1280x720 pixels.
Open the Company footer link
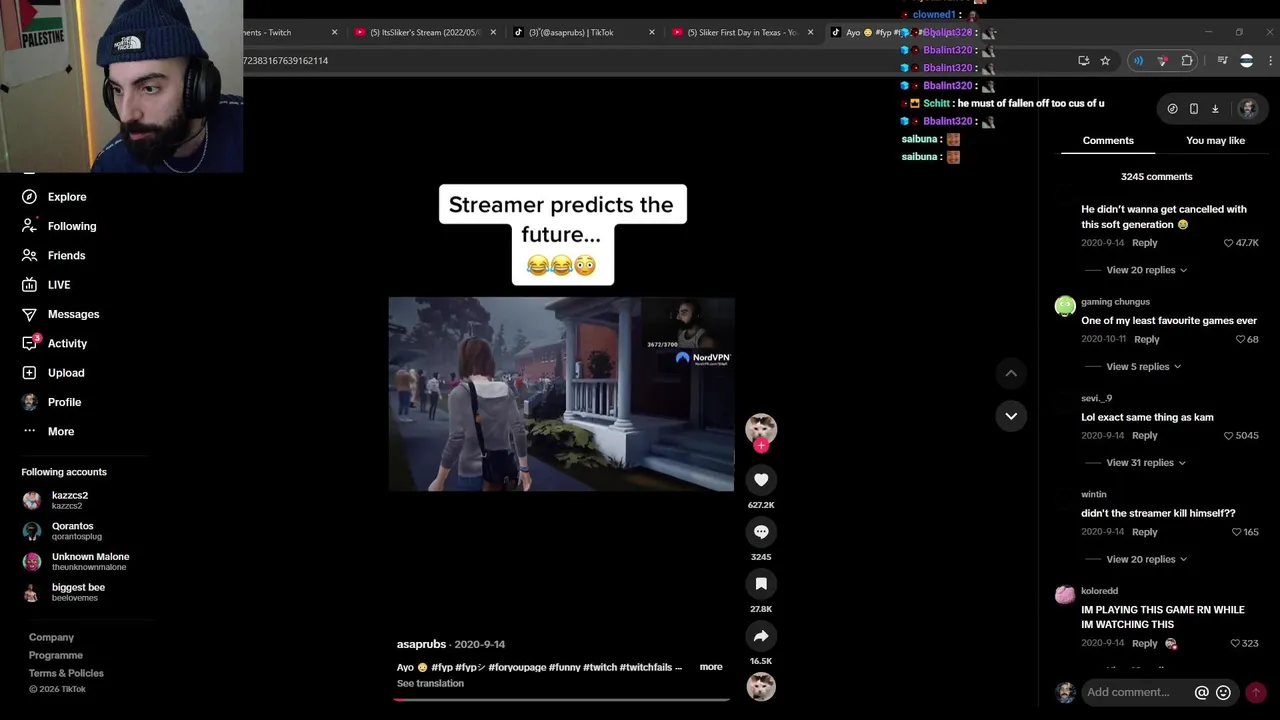tap(51, 638)
